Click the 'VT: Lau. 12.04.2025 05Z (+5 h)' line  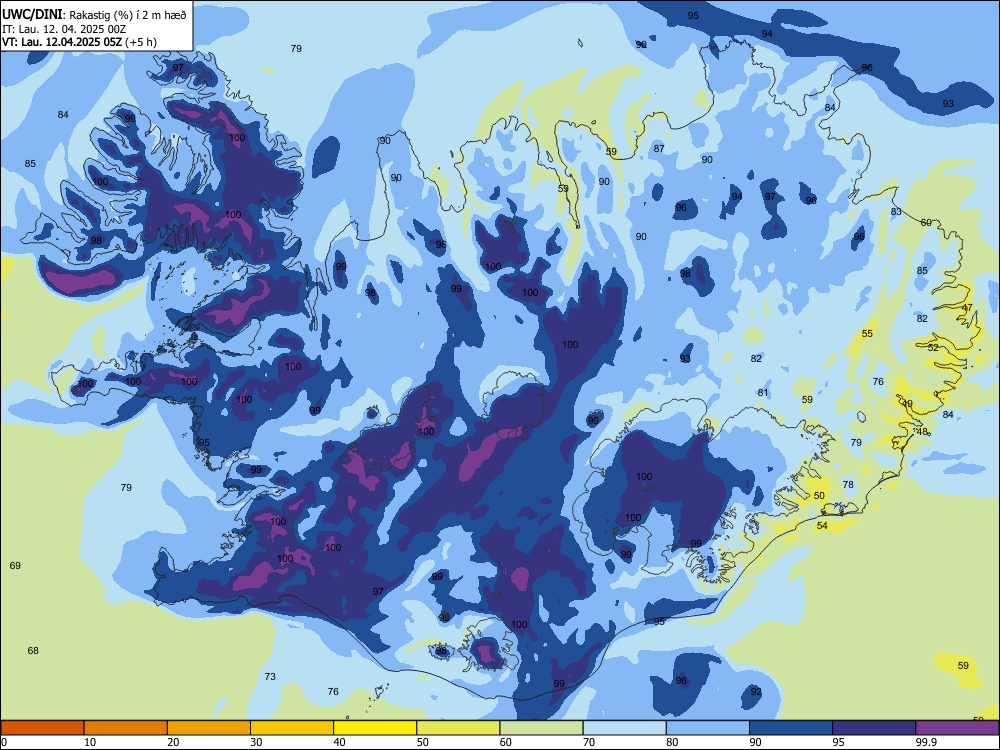point(79,42)
